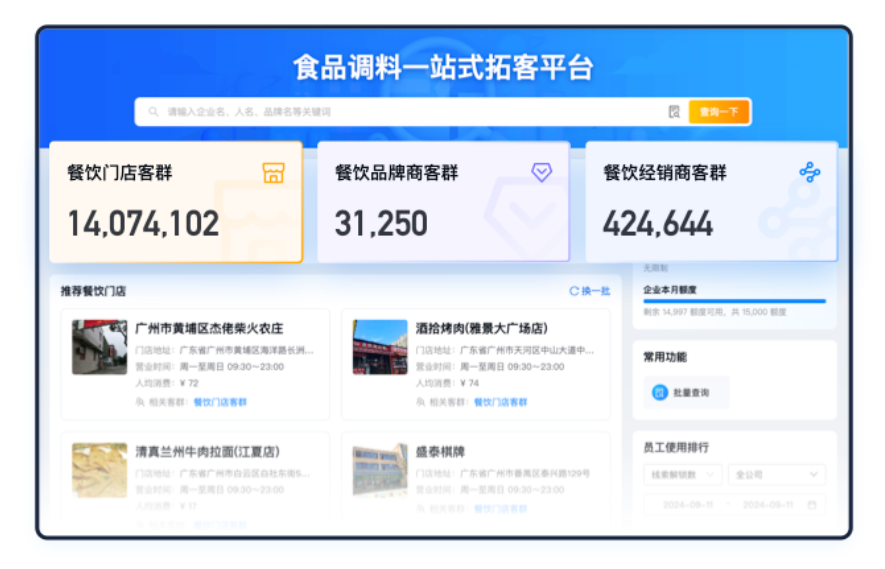Click the diamond icon on 餐饮品牌商客群 card

click(x=541, y=173)
